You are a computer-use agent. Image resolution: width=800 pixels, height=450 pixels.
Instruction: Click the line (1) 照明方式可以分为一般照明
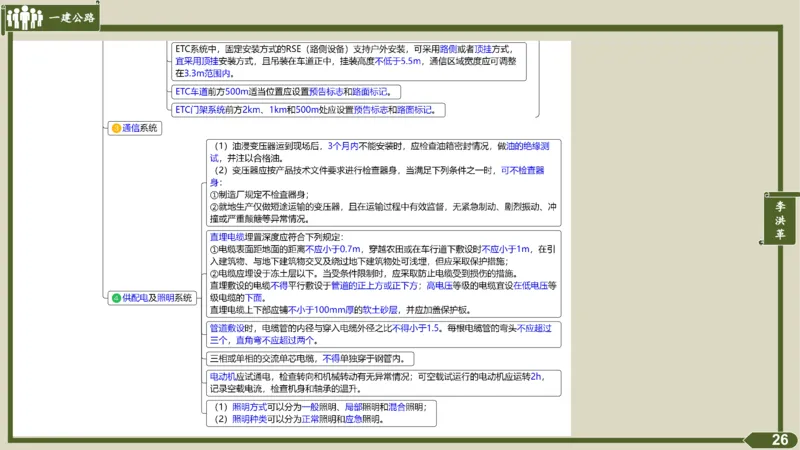pyautogui.click(x=320, y=407)
